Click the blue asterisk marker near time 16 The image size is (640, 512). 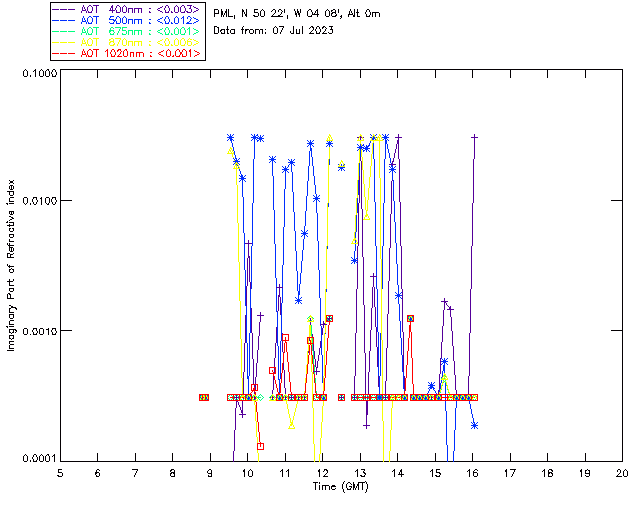(x=474, y=425)
